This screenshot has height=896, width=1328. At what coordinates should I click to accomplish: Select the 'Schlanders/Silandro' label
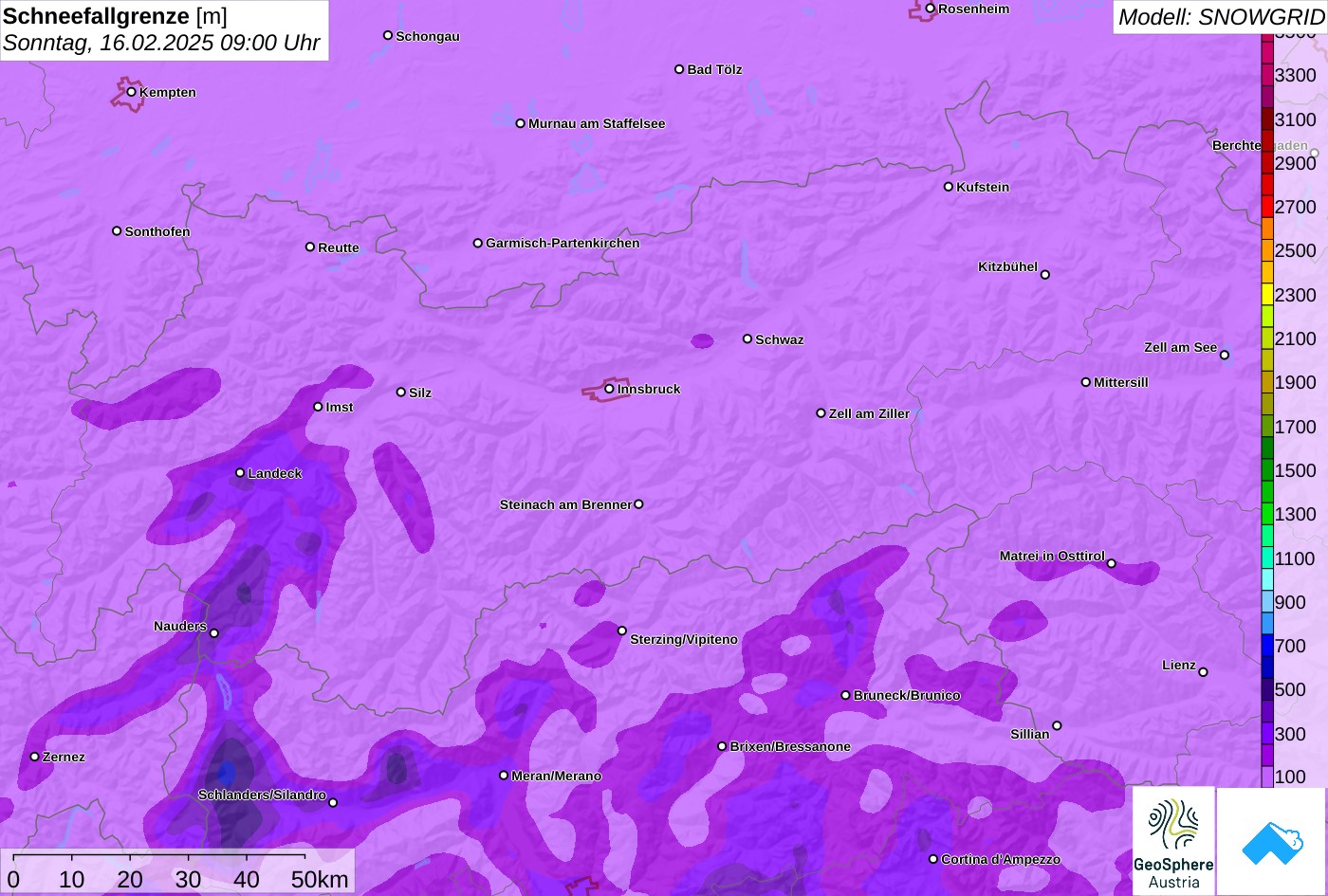coord(262,795)
